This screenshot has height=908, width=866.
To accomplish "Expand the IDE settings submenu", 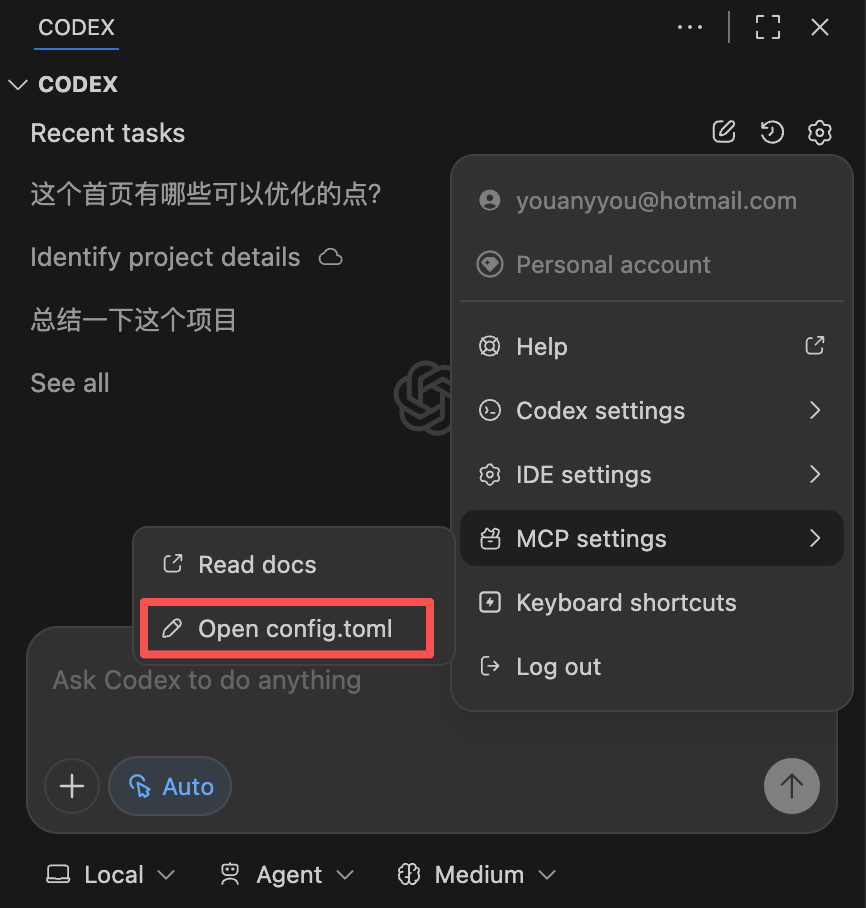I will [652, 475].
